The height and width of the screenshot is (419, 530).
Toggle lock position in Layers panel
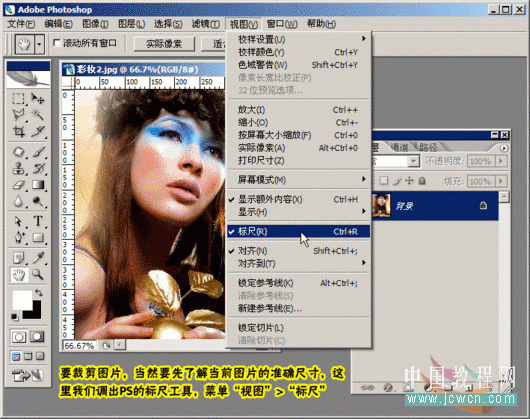point(409,181)
